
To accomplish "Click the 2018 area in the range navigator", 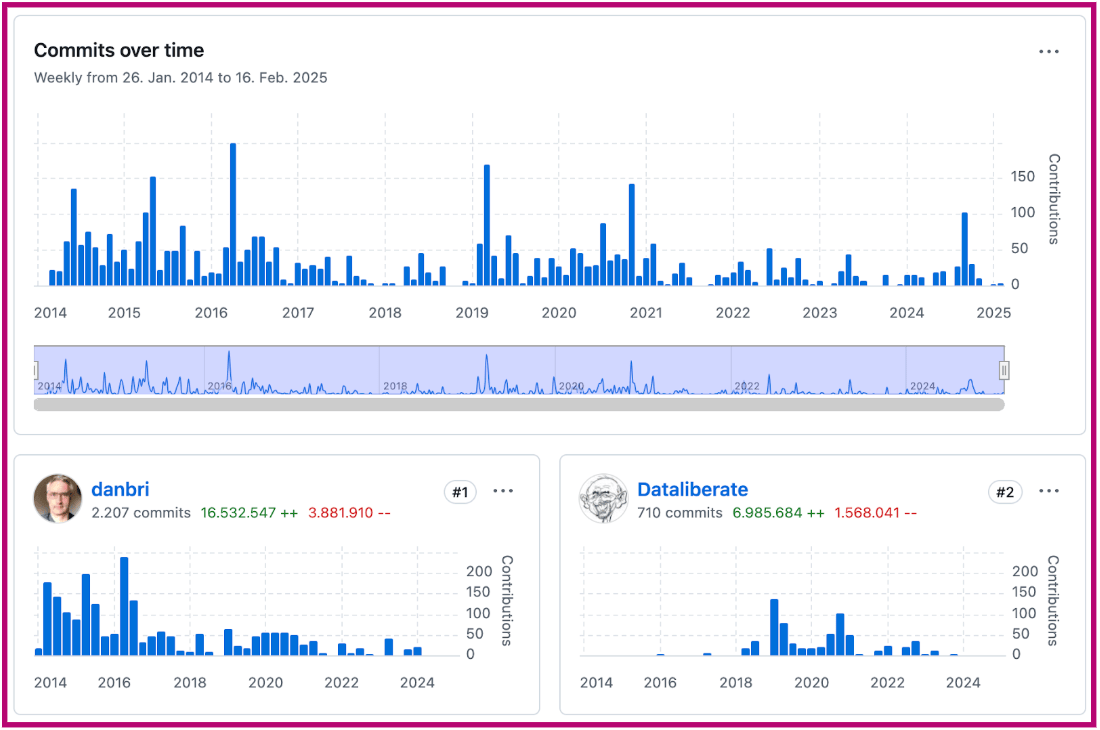I will pyautogui.click(x=395, y=385).
